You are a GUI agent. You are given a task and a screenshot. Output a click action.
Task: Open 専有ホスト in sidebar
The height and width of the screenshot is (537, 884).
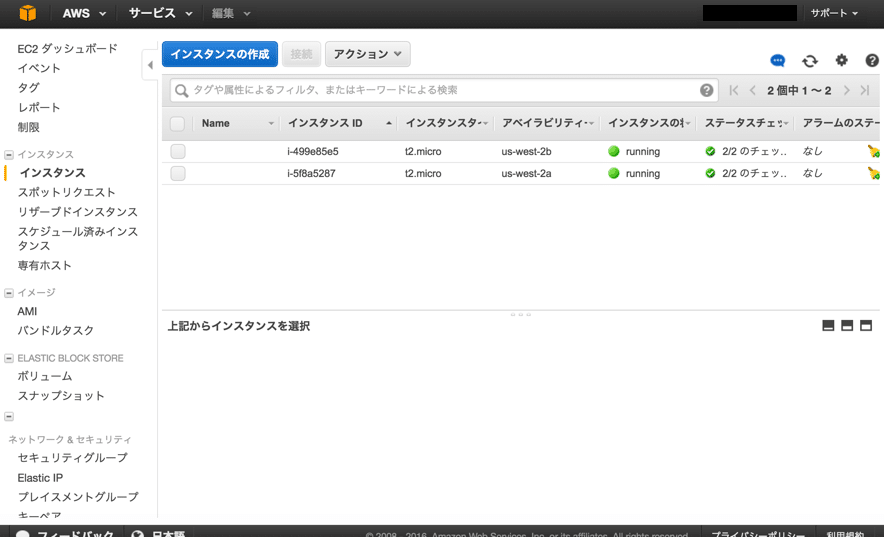(45, 265)
